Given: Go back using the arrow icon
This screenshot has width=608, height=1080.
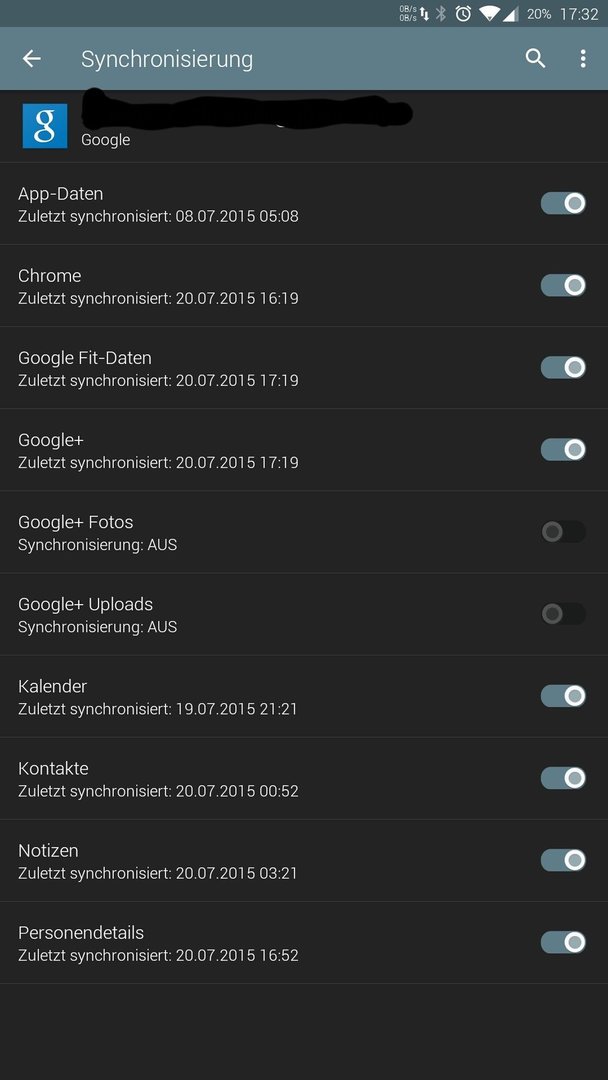Looking at the screenshot, I should [32, 59].
